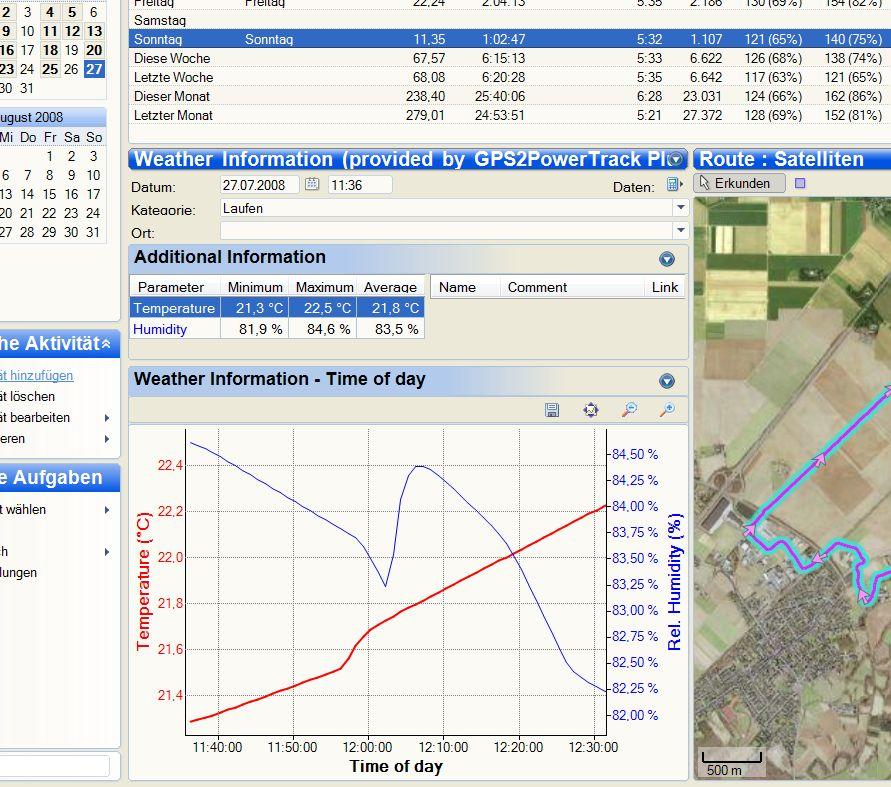Select day 27 in the top calendar

(94, 69)
